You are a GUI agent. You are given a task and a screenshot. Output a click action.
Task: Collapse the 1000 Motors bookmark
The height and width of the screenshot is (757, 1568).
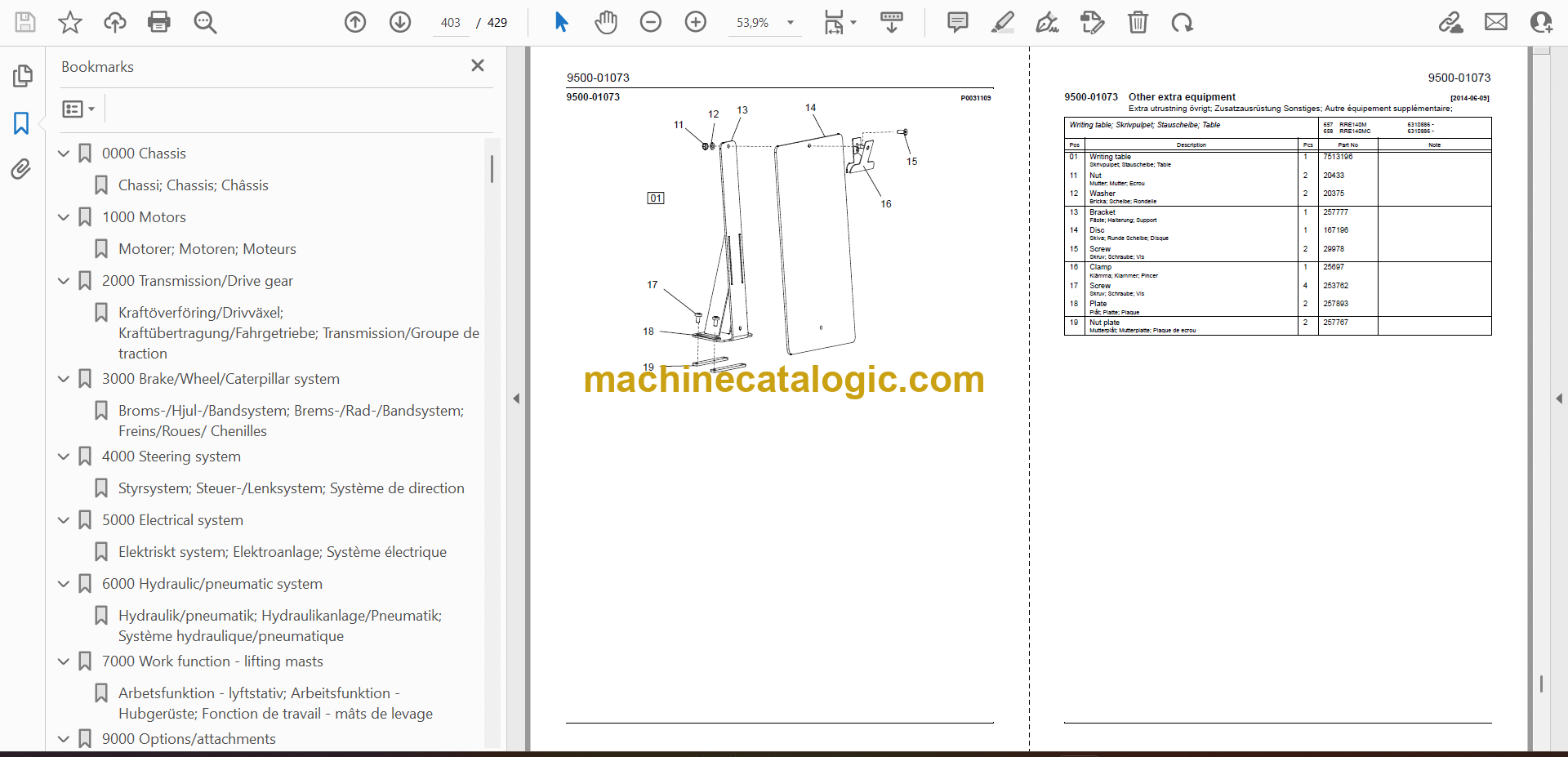tap(64, 217)
